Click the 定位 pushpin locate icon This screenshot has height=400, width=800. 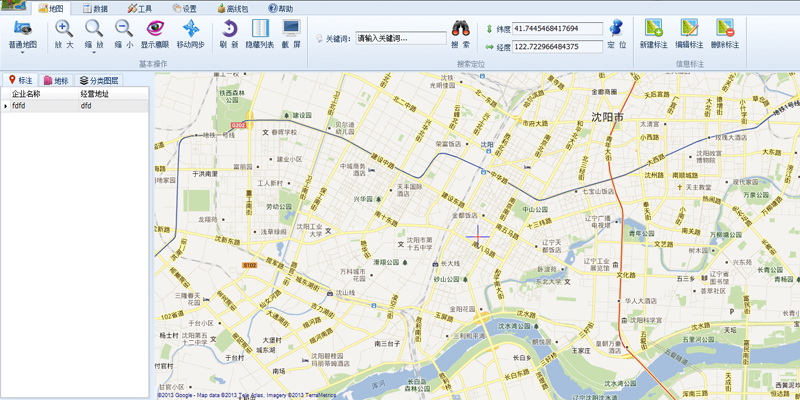click(617, 30)
